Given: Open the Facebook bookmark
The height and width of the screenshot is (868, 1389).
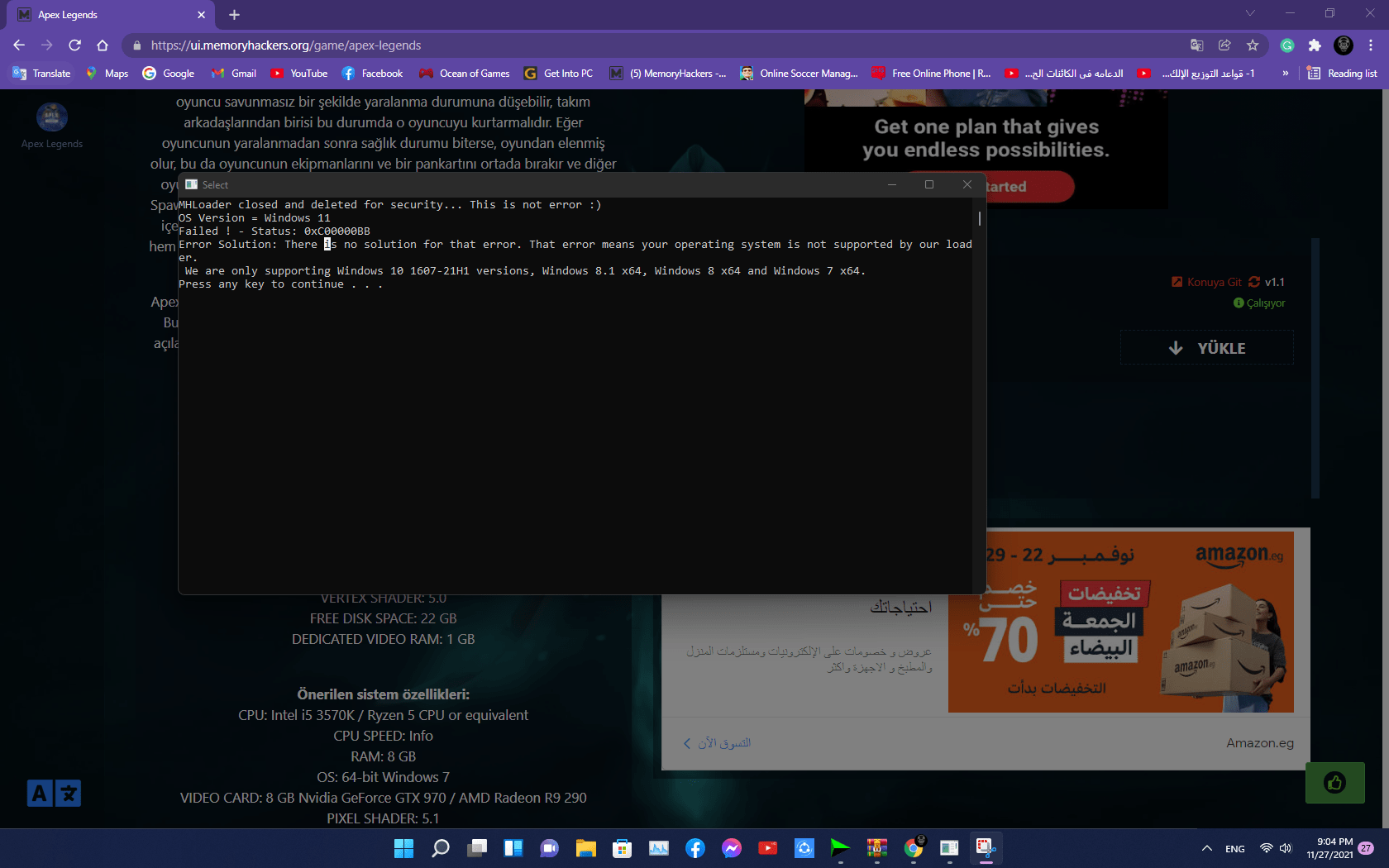Looking at the screenshot, I should pos(372,74).
